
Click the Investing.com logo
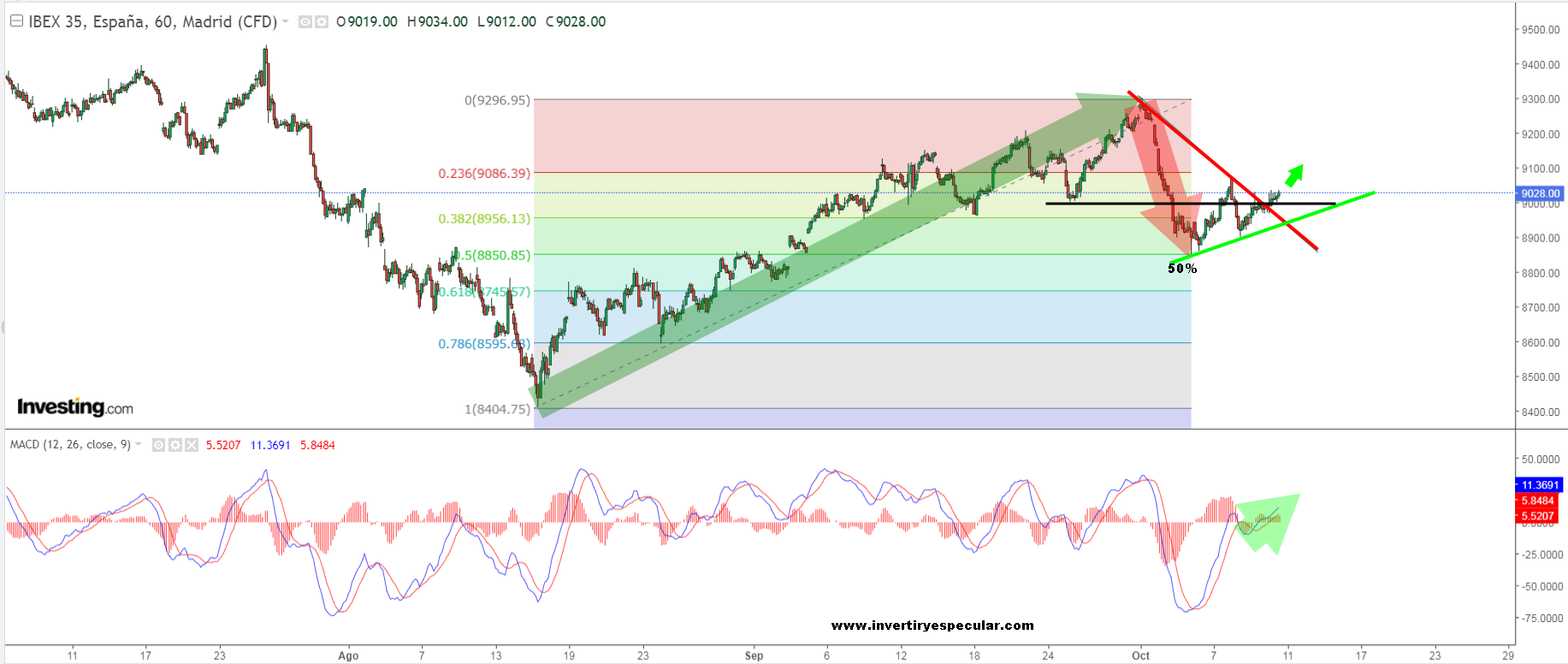coord(75,407)
